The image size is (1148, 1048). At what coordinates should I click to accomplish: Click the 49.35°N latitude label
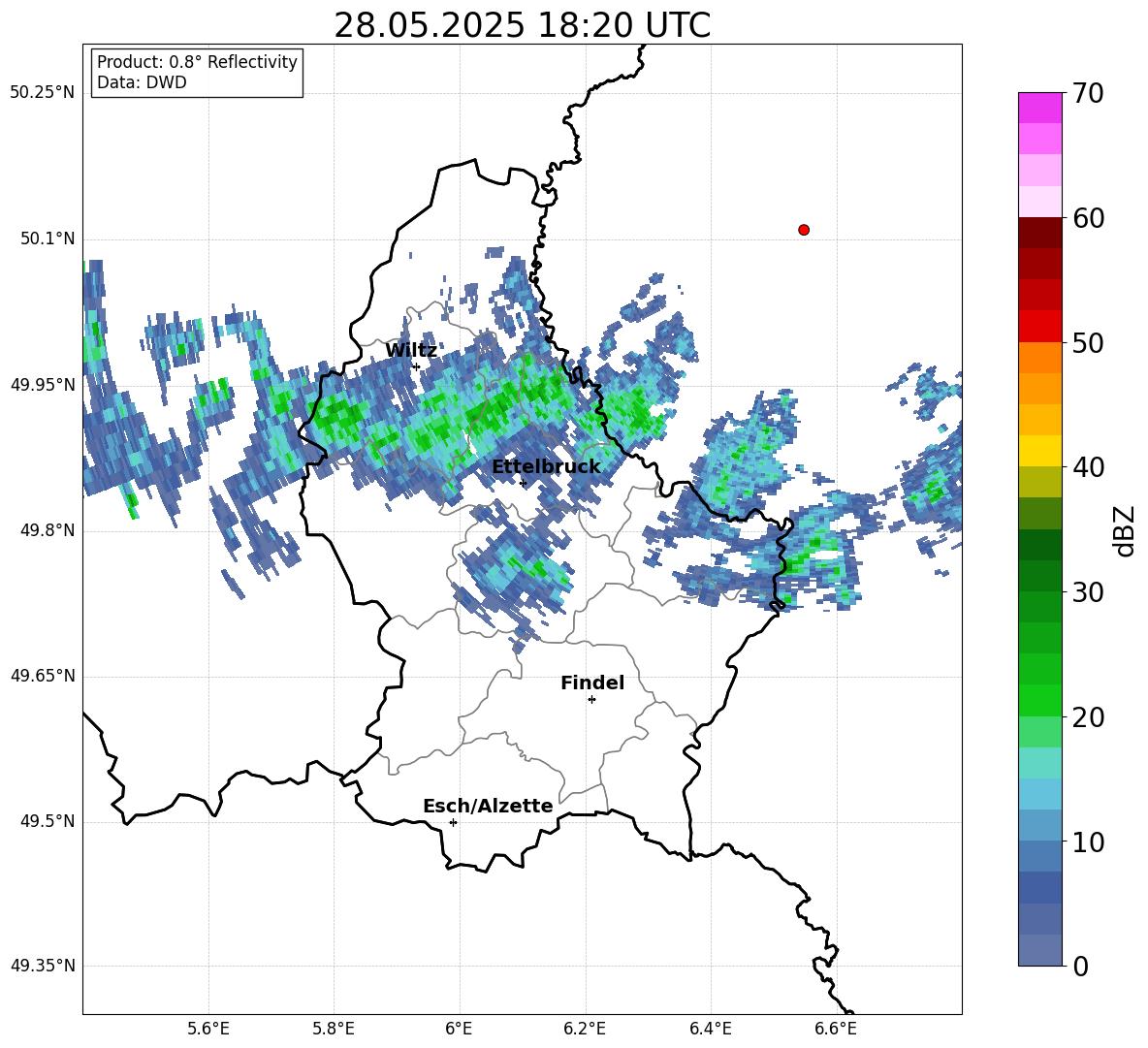tap(43, 966)
